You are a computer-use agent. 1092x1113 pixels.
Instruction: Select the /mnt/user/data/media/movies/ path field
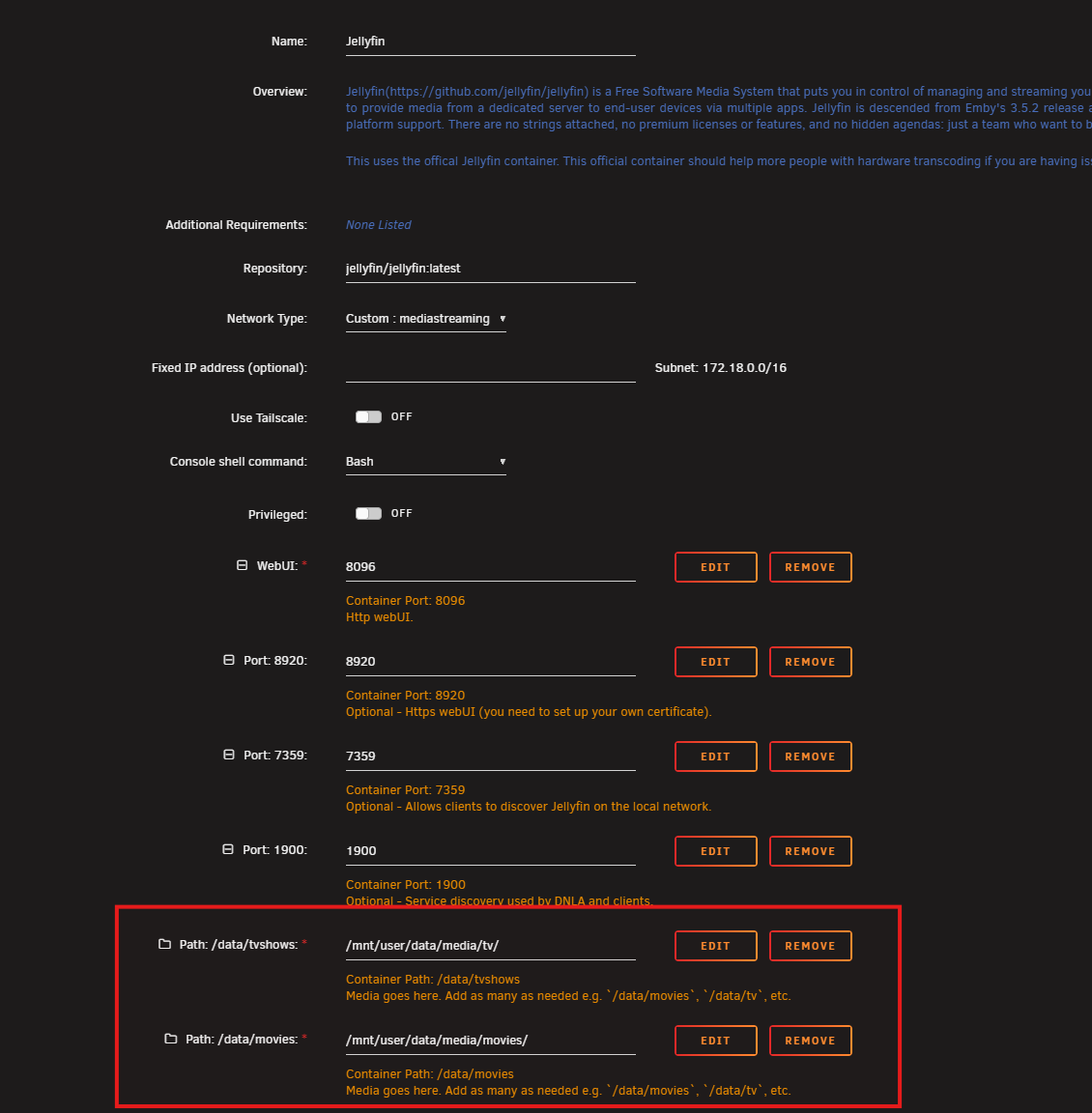tap(490, 1041)
